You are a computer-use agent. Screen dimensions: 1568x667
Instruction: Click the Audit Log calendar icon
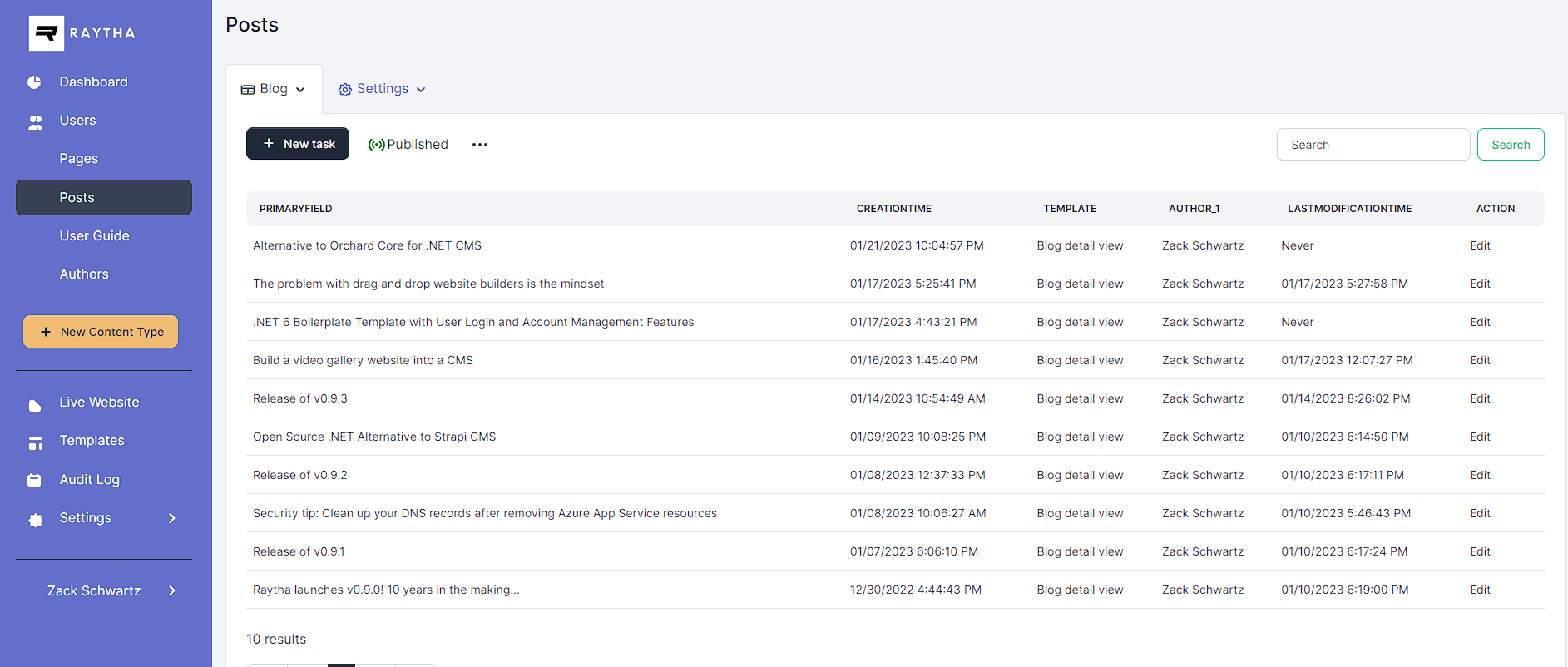[x=34, y=480]
